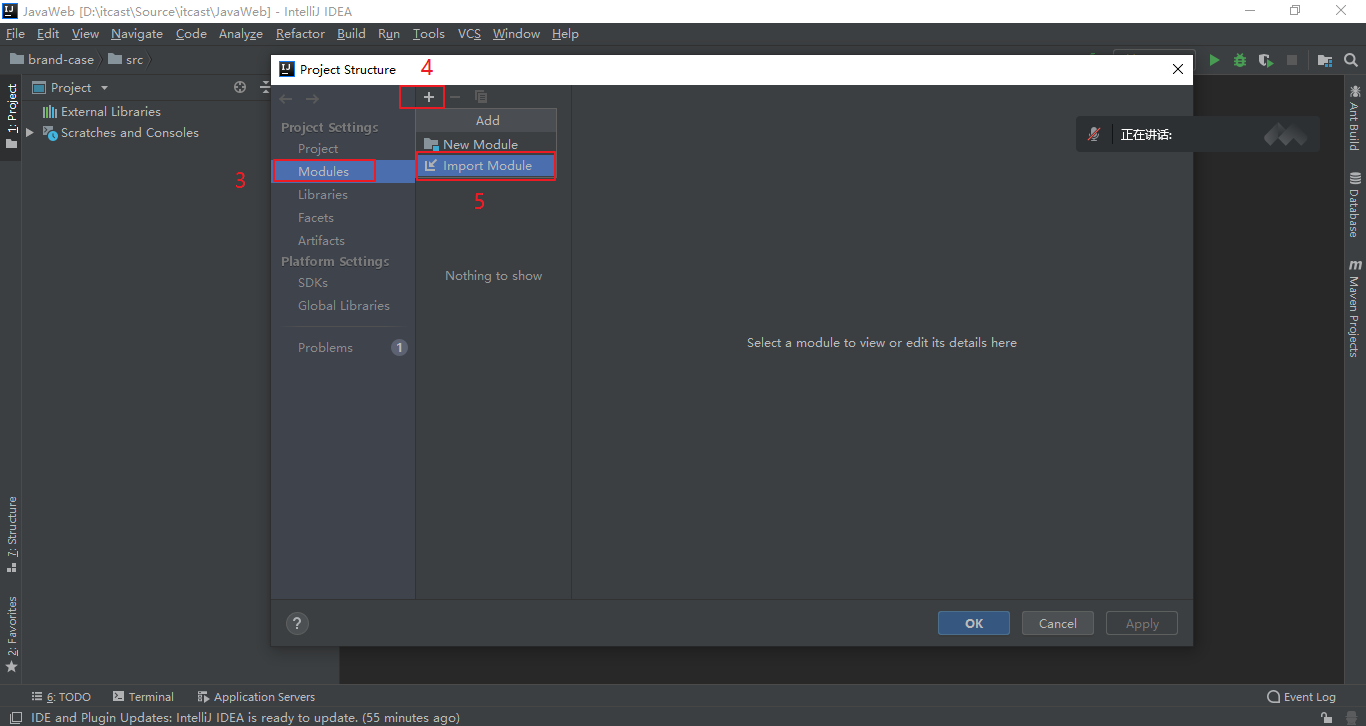
Task: Click the green Debug bug icon
Action: coord(1240,60)
